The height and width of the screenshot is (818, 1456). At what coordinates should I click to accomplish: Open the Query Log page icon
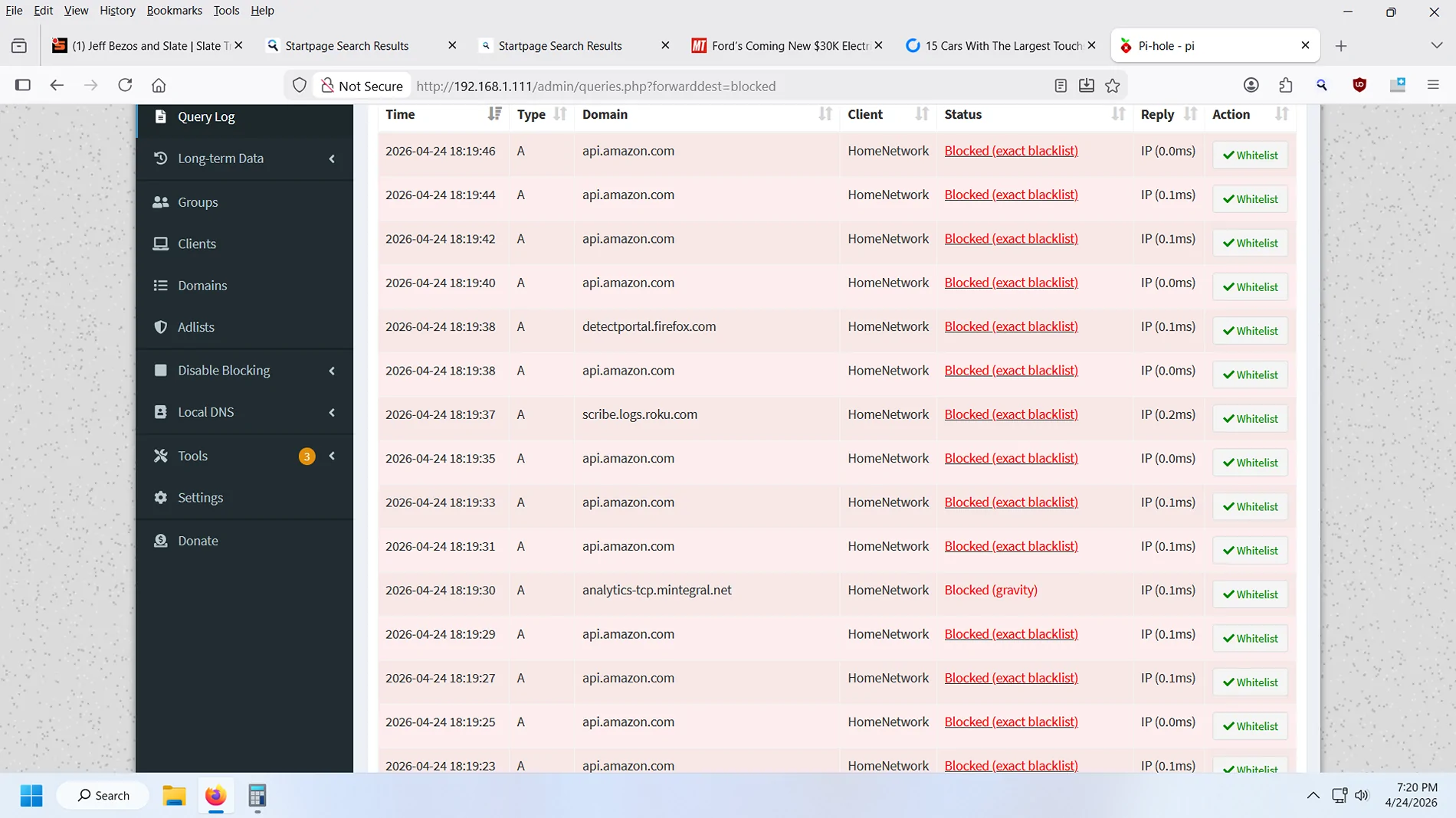coord(161,116)
